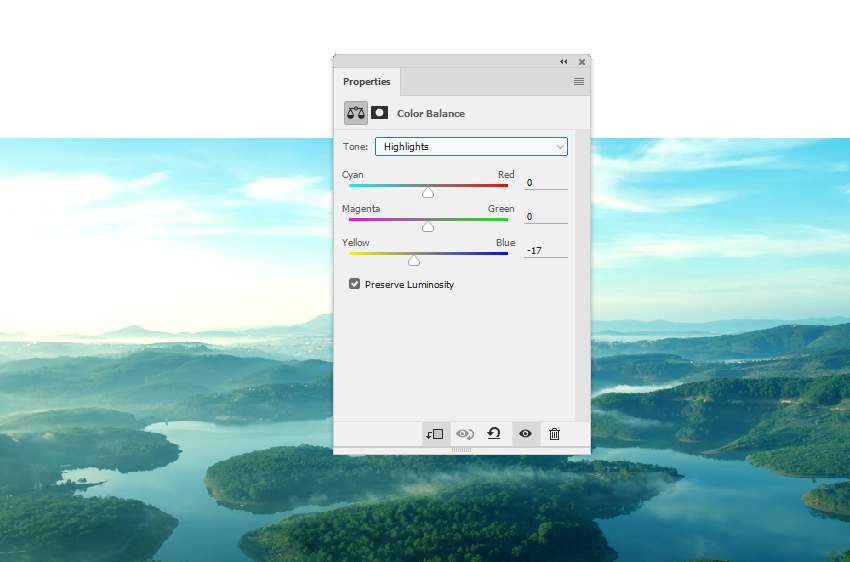850x562 pixels.
Task: Click the view previous state icon
Action: point(465,434)
